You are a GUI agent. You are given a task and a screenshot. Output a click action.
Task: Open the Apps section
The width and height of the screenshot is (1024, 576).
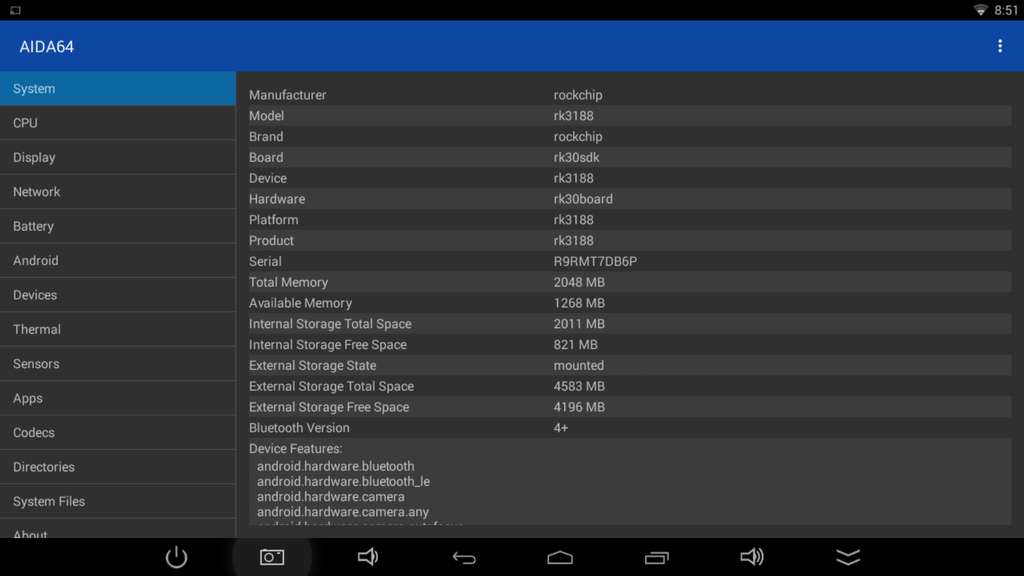click(x=118, y=398)
